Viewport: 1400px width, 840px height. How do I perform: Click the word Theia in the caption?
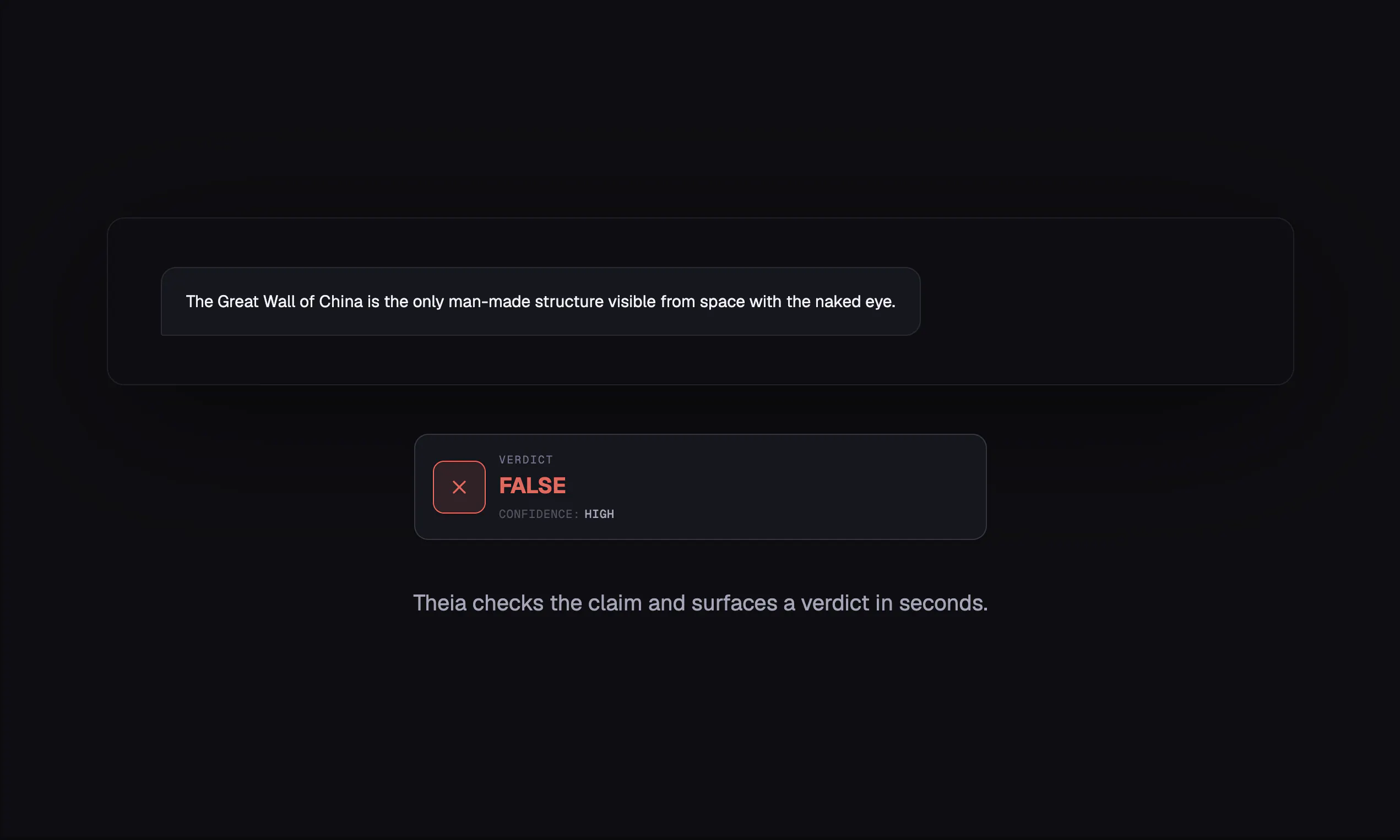439,603
